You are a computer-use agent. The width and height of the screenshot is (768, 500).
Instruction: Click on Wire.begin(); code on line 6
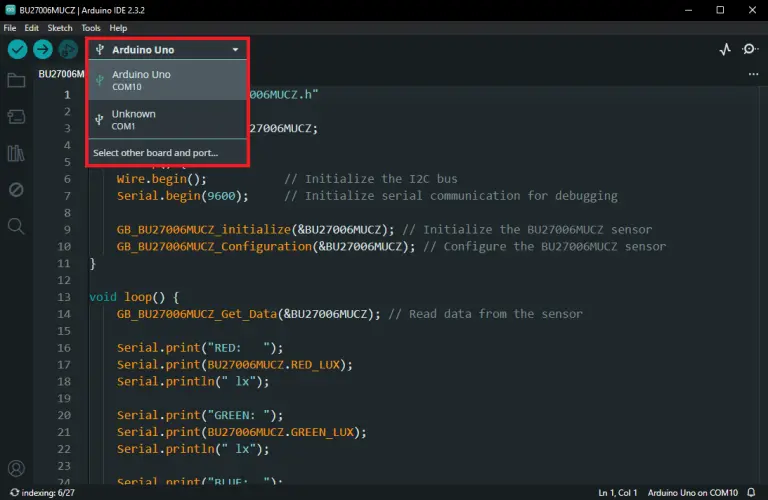click(162, 179)
